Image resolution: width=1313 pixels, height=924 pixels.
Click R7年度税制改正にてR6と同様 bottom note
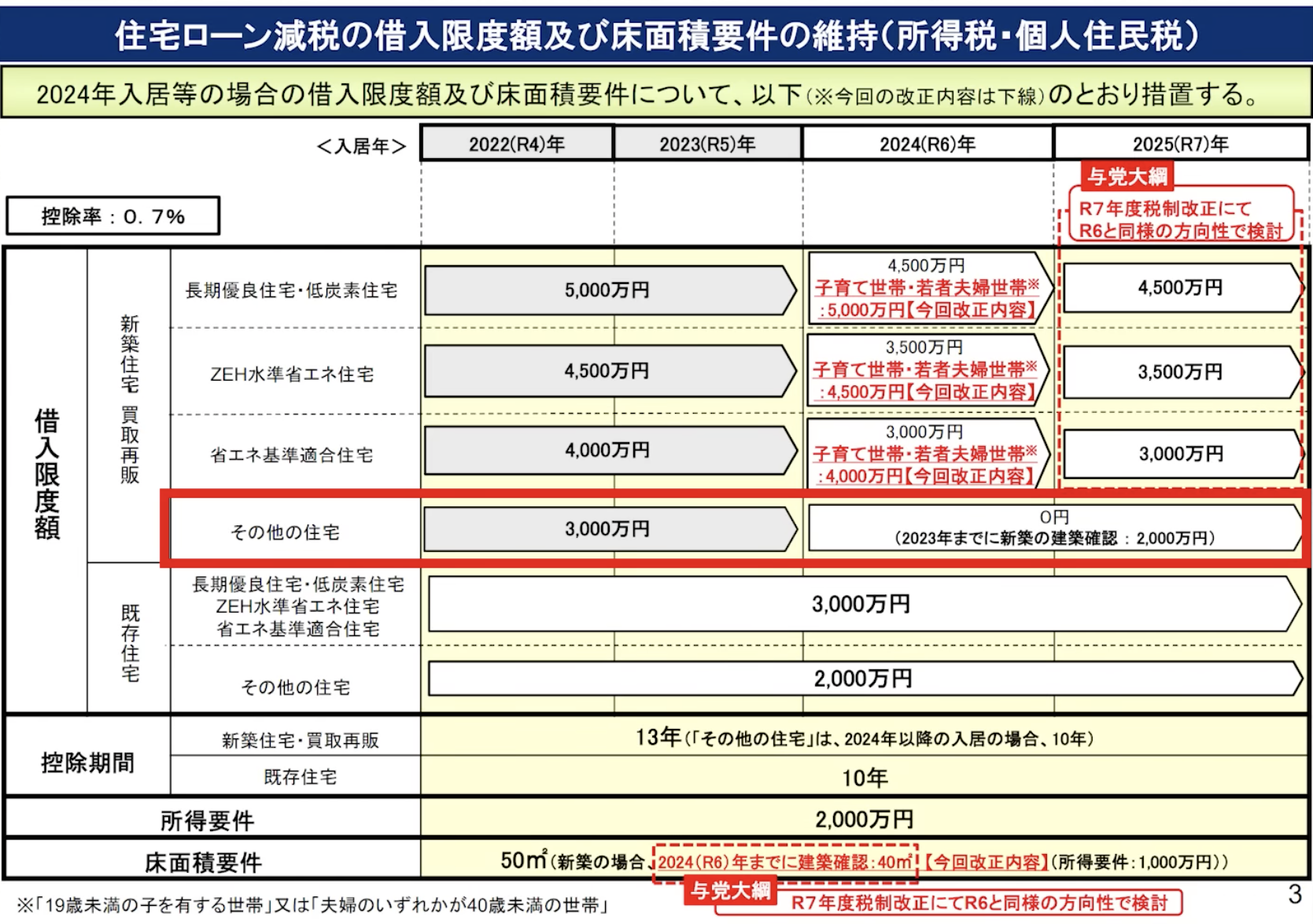click(979, 903)
